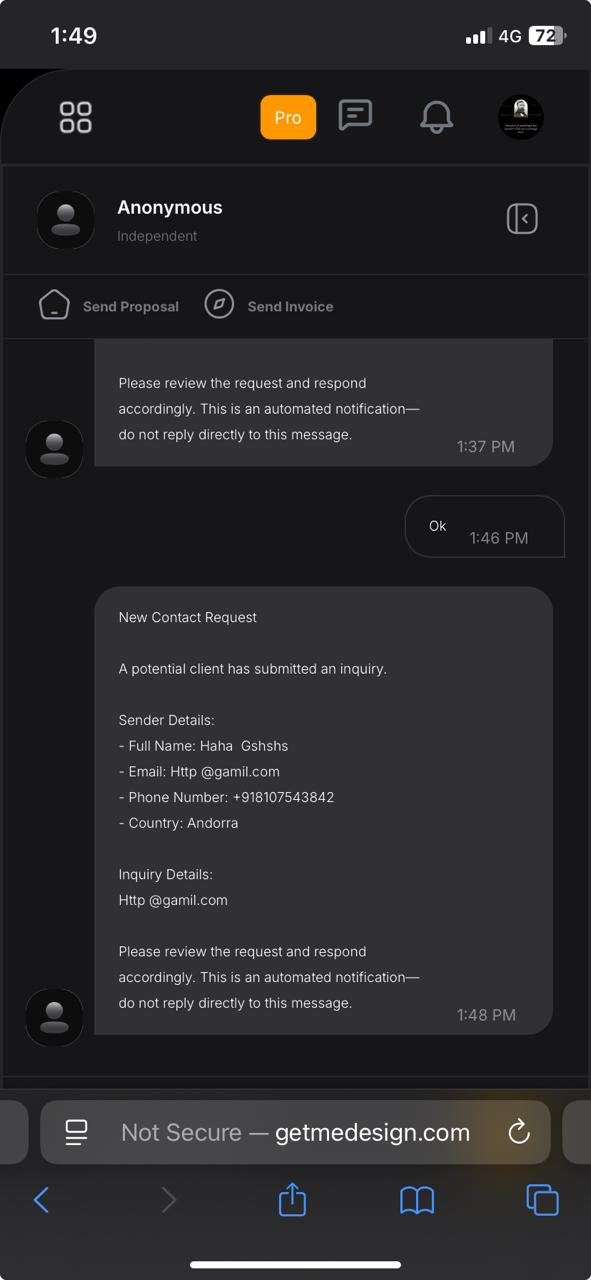The image size is (591, 1280).
Task: Click the Send Invoice compass icon
Action: pos(219,304)
